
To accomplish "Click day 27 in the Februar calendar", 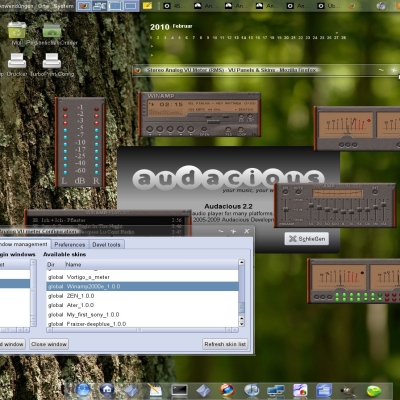I will point(337,38).
